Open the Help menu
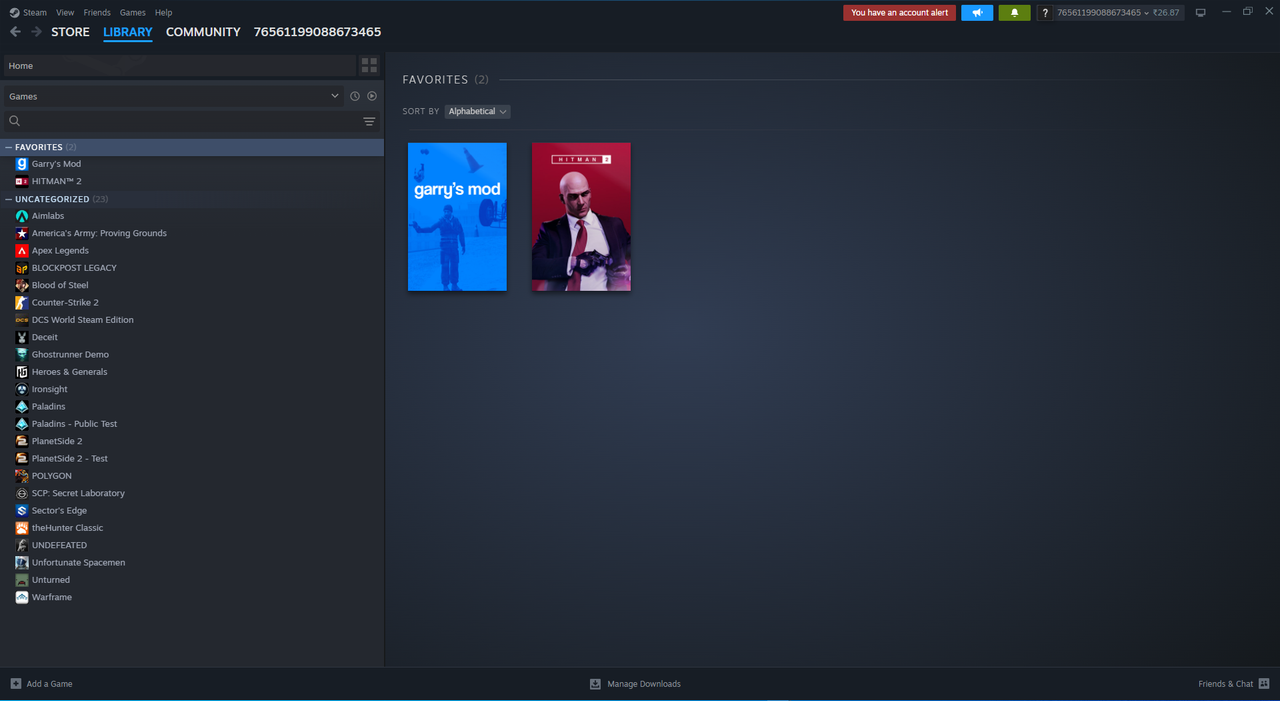Viewport: 1280px width, 701px height. [x=164, y=13]
